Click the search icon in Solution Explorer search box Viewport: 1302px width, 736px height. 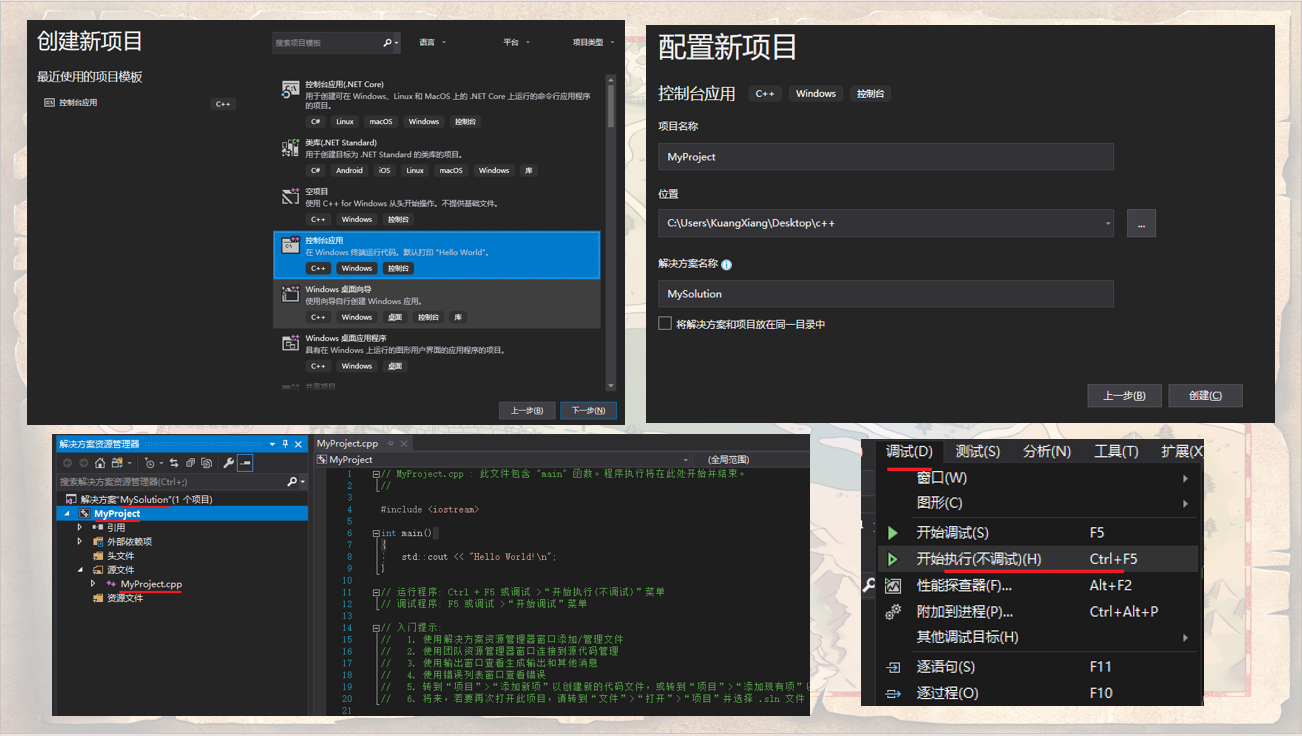(x=292, y=482)
